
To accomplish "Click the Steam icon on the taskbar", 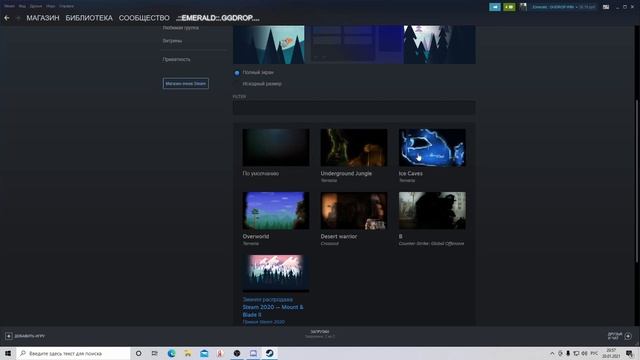I will click(270, 353).
